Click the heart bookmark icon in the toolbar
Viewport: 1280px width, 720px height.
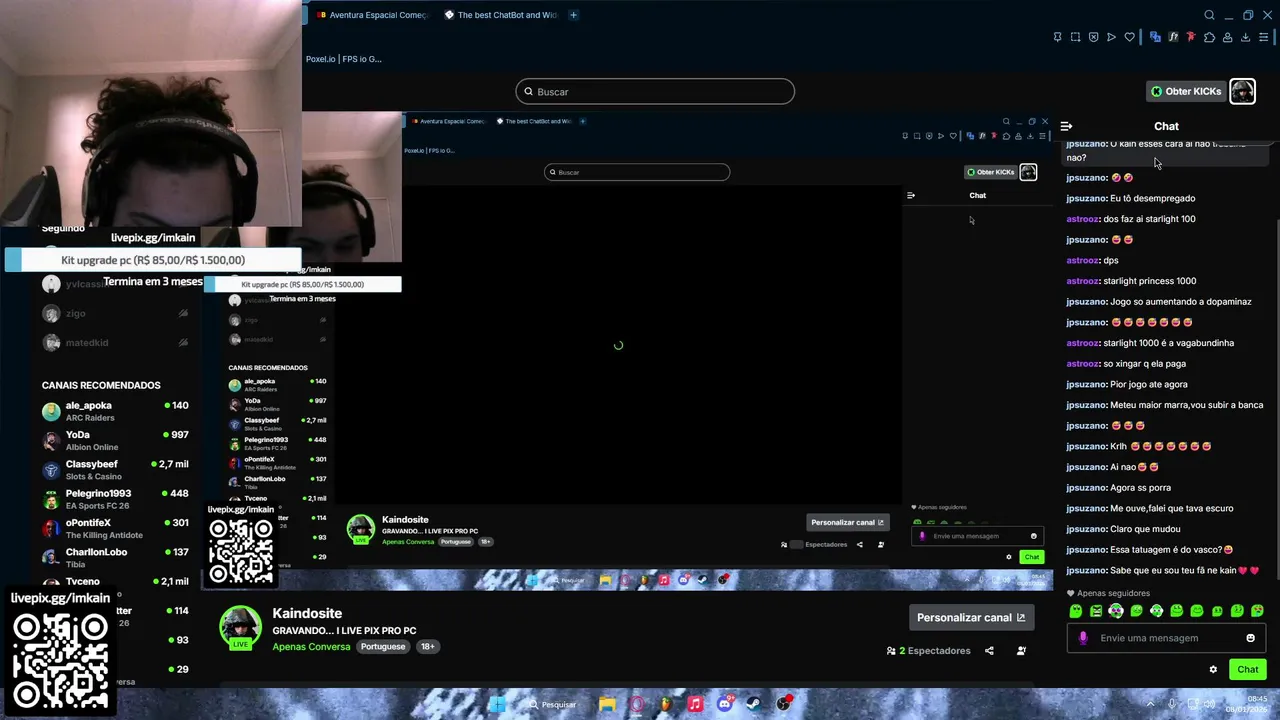click(1129, 37)
